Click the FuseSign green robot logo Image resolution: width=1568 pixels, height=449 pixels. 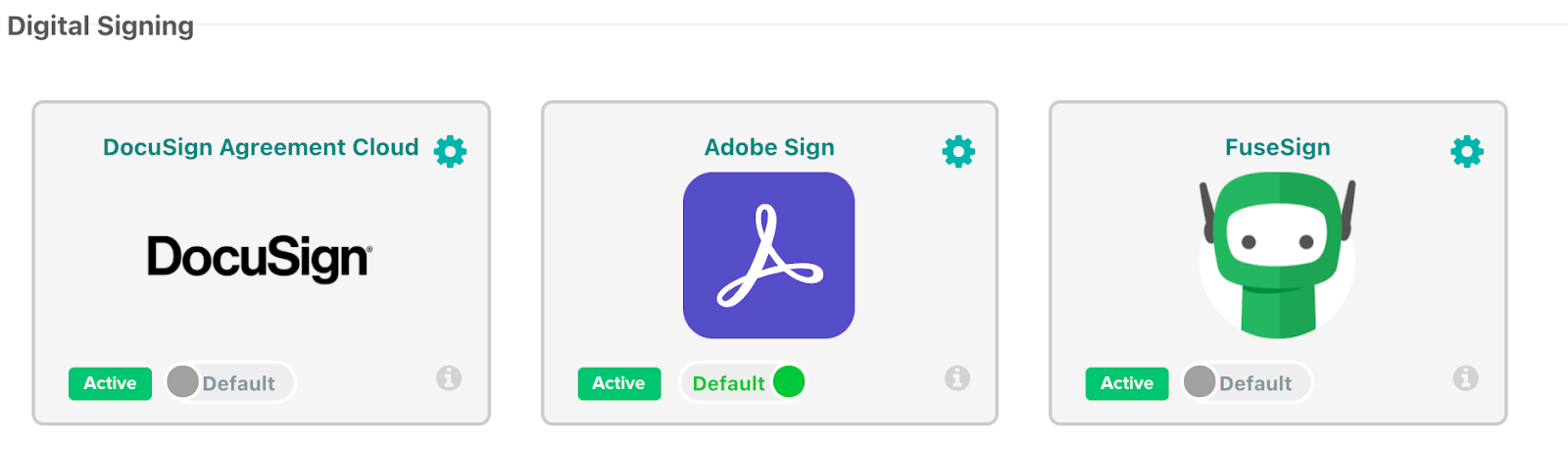point(1278,257)
